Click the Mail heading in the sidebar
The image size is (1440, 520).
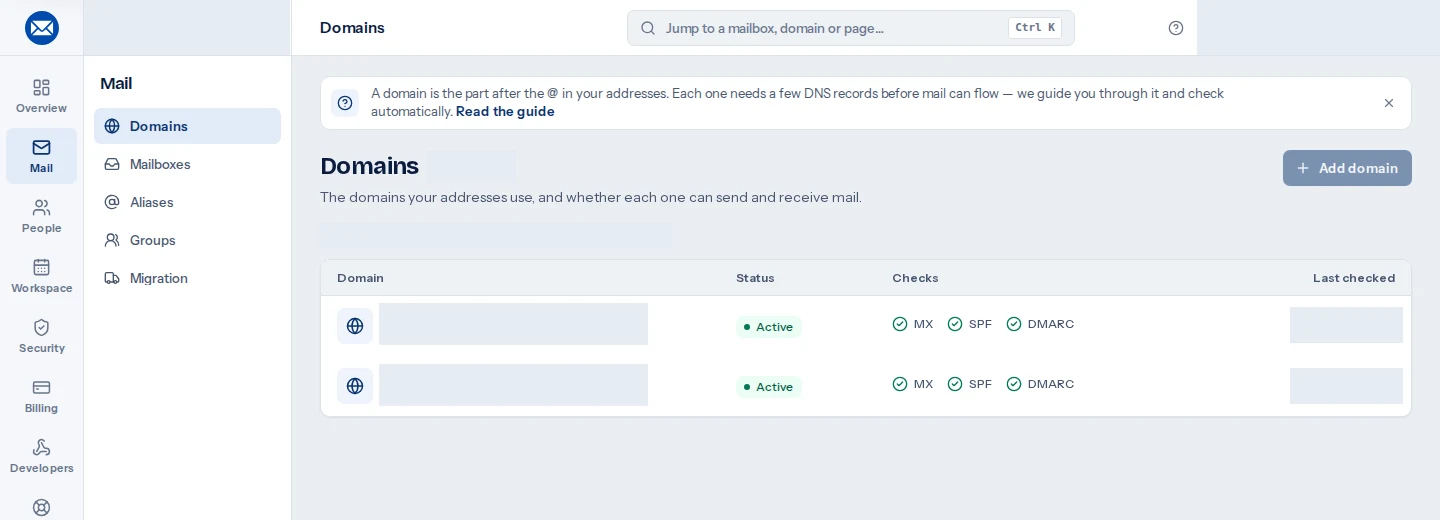(116, 84)
